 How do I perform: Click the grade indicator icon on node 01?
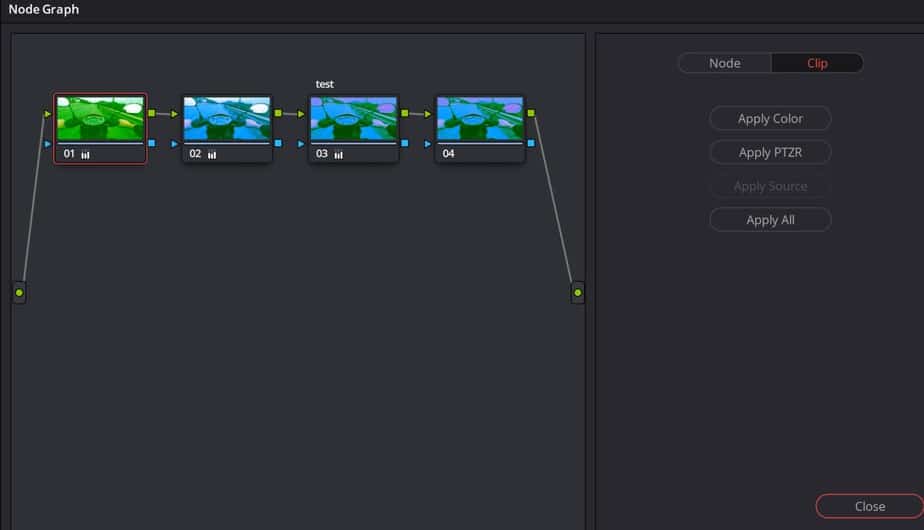pos(85,155)
